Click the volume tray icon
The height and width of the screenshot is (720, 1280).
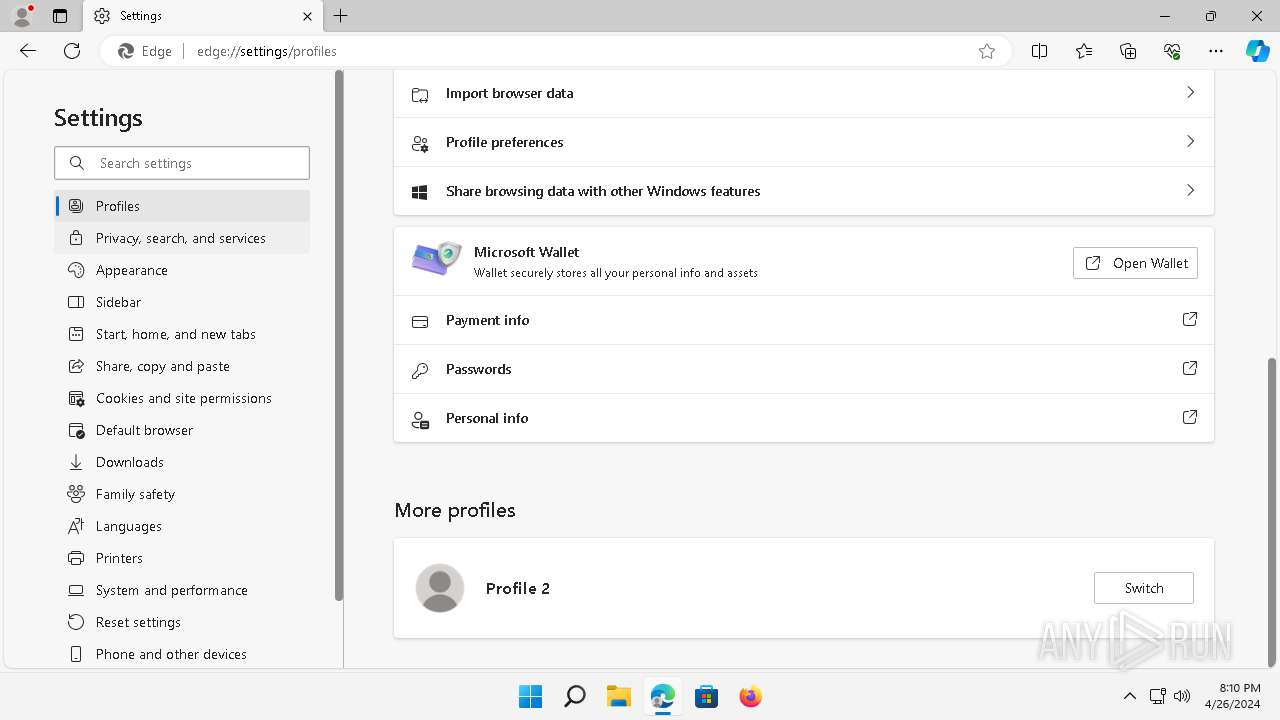(1182, 696)
